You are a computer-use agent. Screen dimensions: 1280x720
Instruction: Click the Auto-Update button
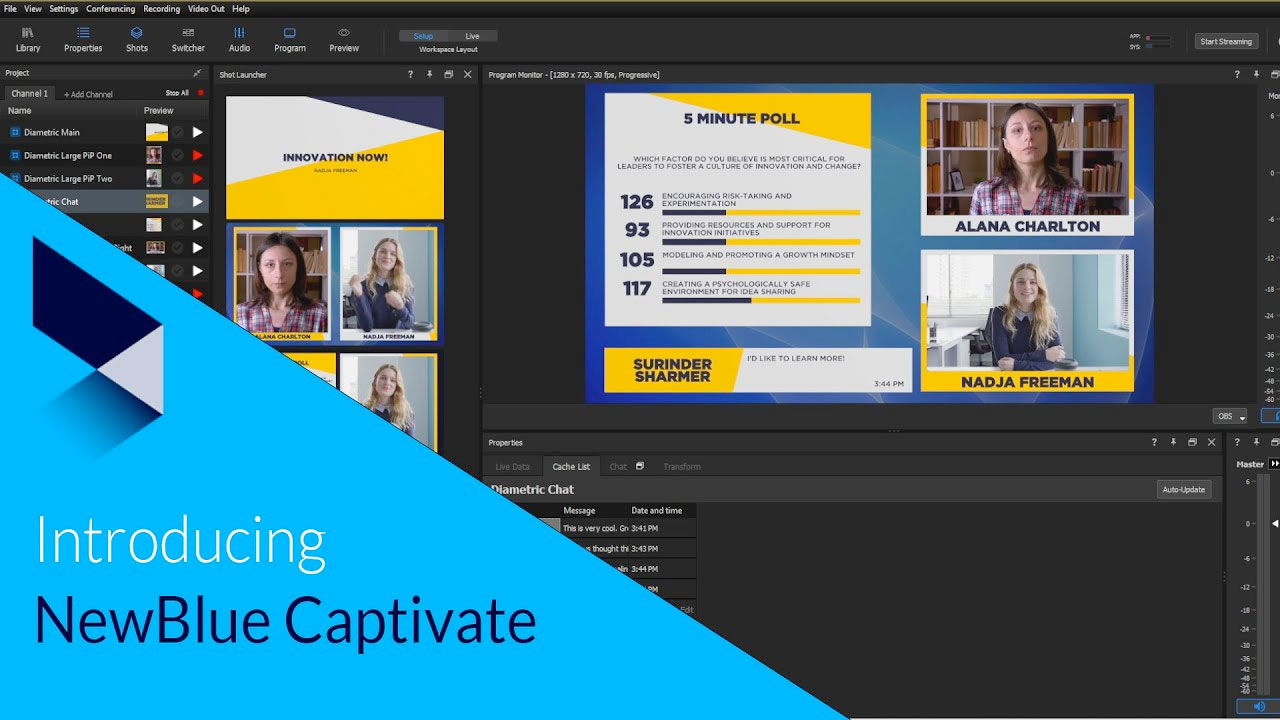click(x=1184, y=489)
